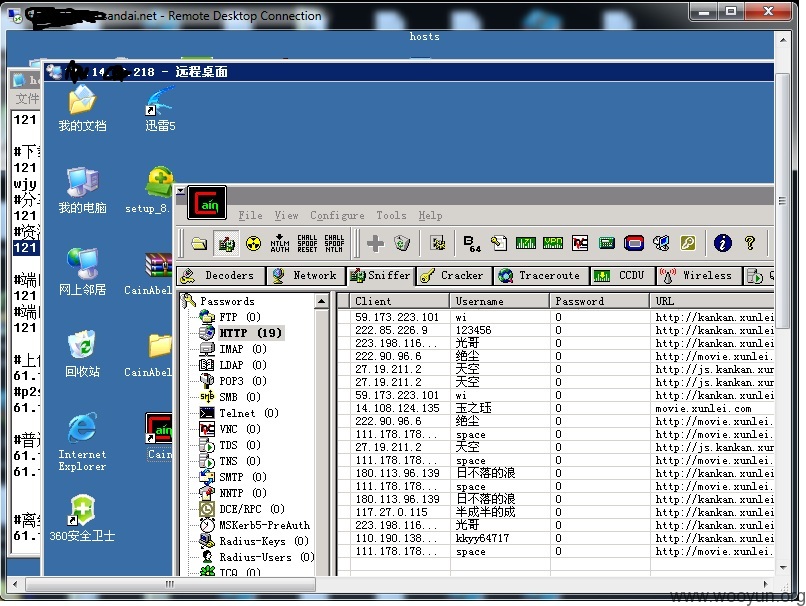Open the 360安全卫士 desktop icon
The width and height of the screenshot is (806, 606).
(x=82, y=518)
